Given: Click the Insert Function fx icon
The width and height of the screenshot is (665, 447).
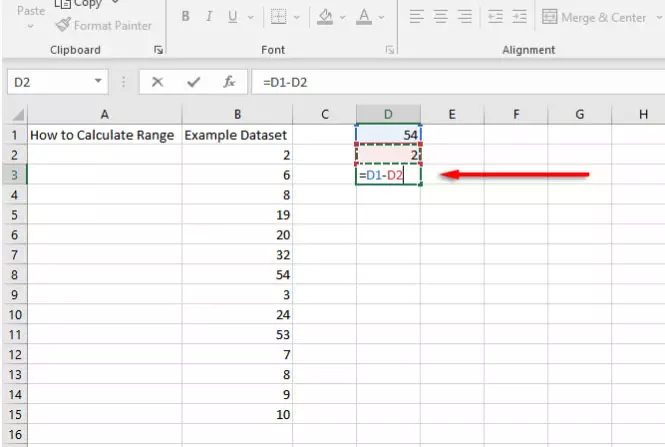Looking at the screenshot, I should point(229,81).
